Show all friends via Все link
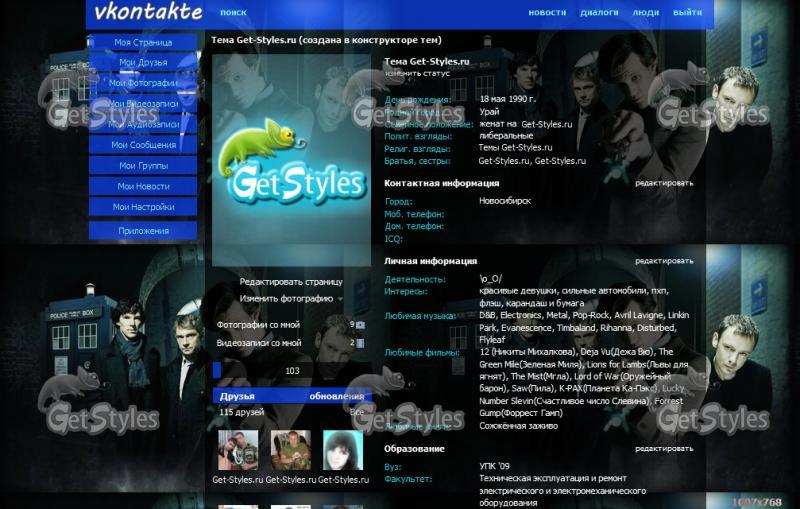The height and width of the screenshot is (509, 800). pyautogui.click(x=357, y=411)
